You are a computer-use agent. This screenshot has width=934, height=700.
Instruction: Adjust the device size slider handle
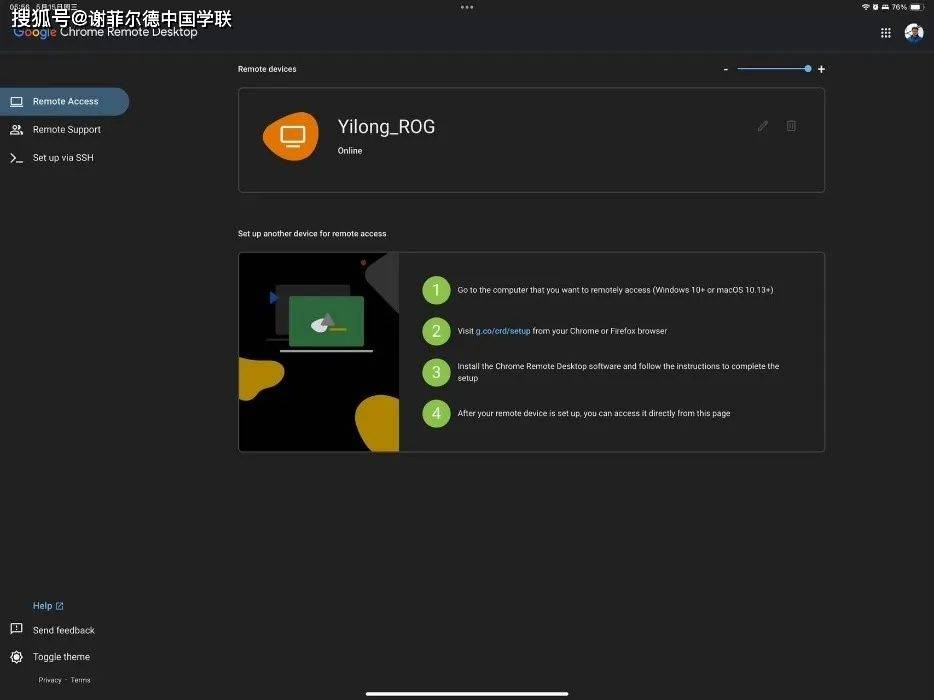coord(808,69)
